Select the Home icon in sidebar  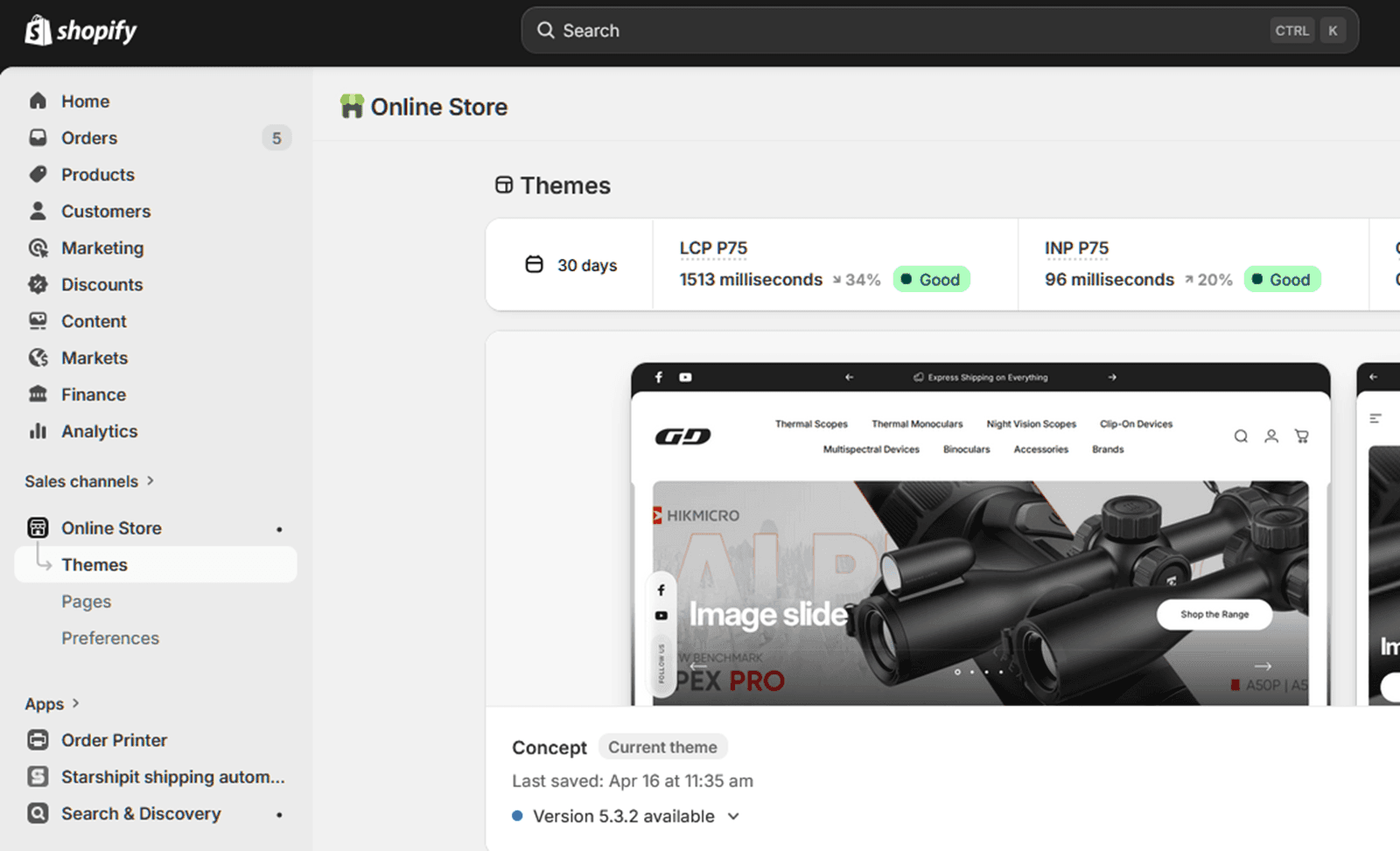(x=38, y=101)
